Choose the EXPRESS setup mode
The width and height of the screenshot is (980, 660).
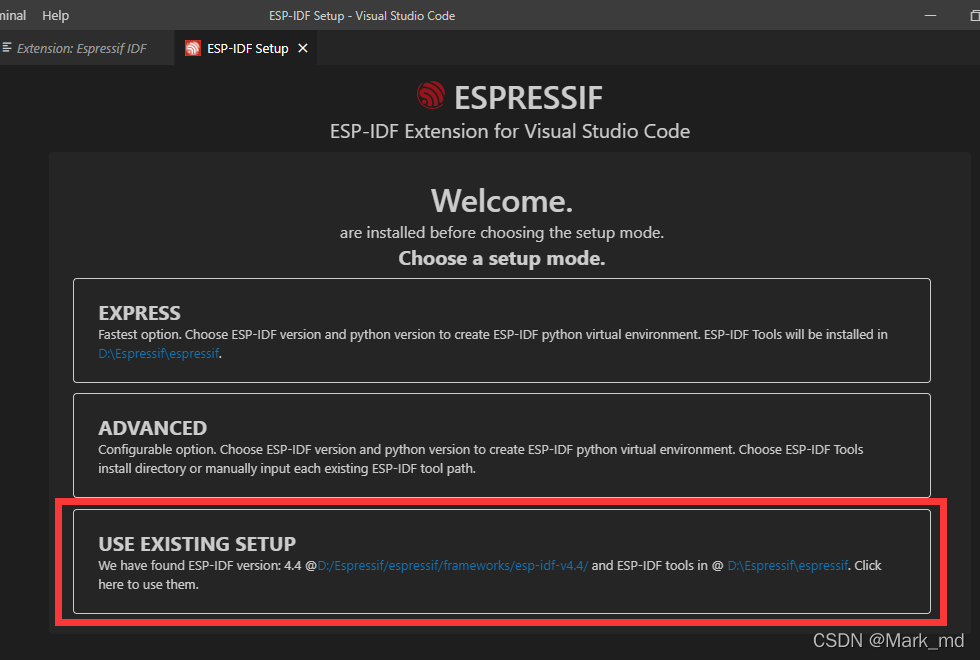pos(502,331)
